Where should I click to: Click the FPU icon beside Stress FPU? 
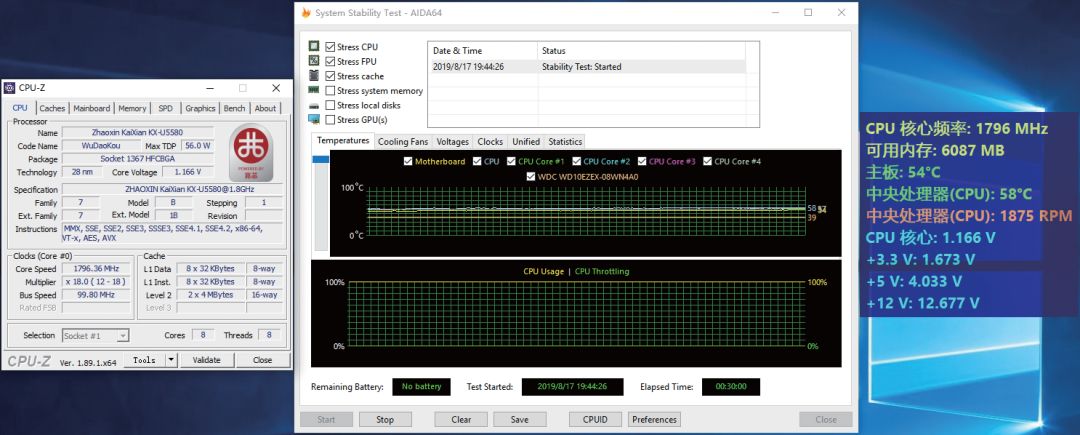click(x=314, y=62)
